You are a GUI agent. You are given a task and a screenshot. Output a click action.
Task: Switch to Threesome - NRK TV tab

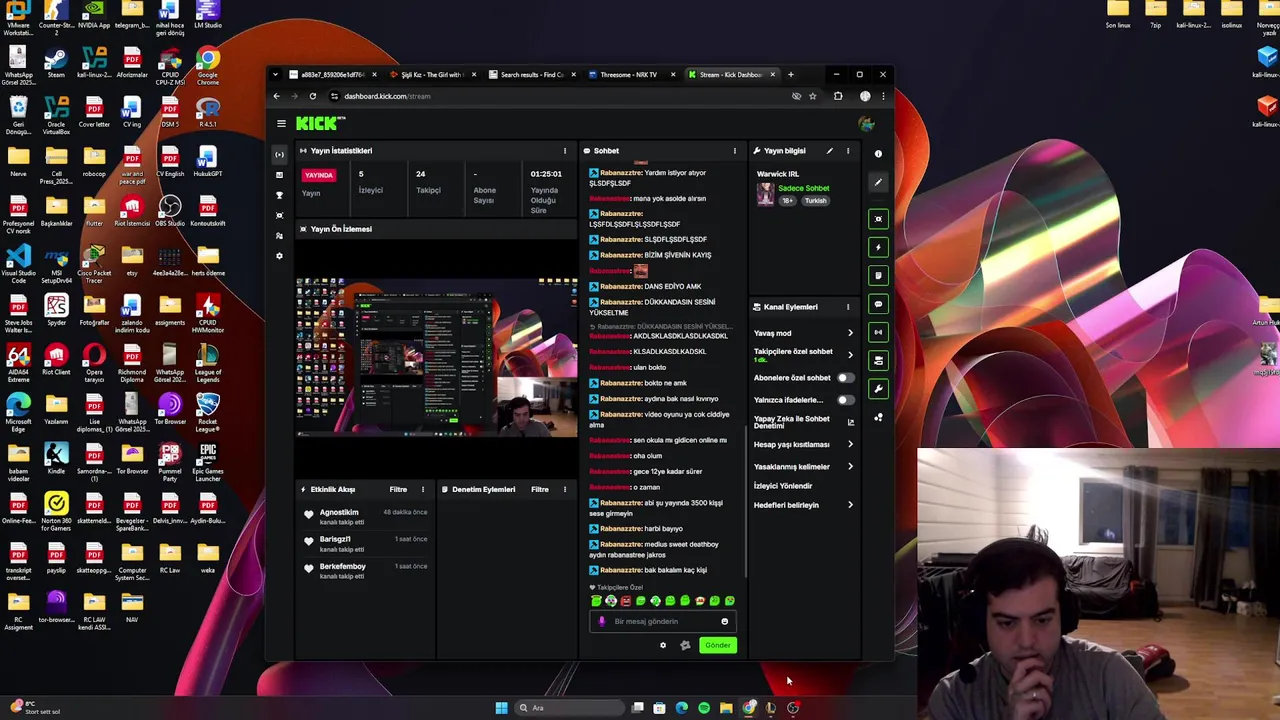629,74
